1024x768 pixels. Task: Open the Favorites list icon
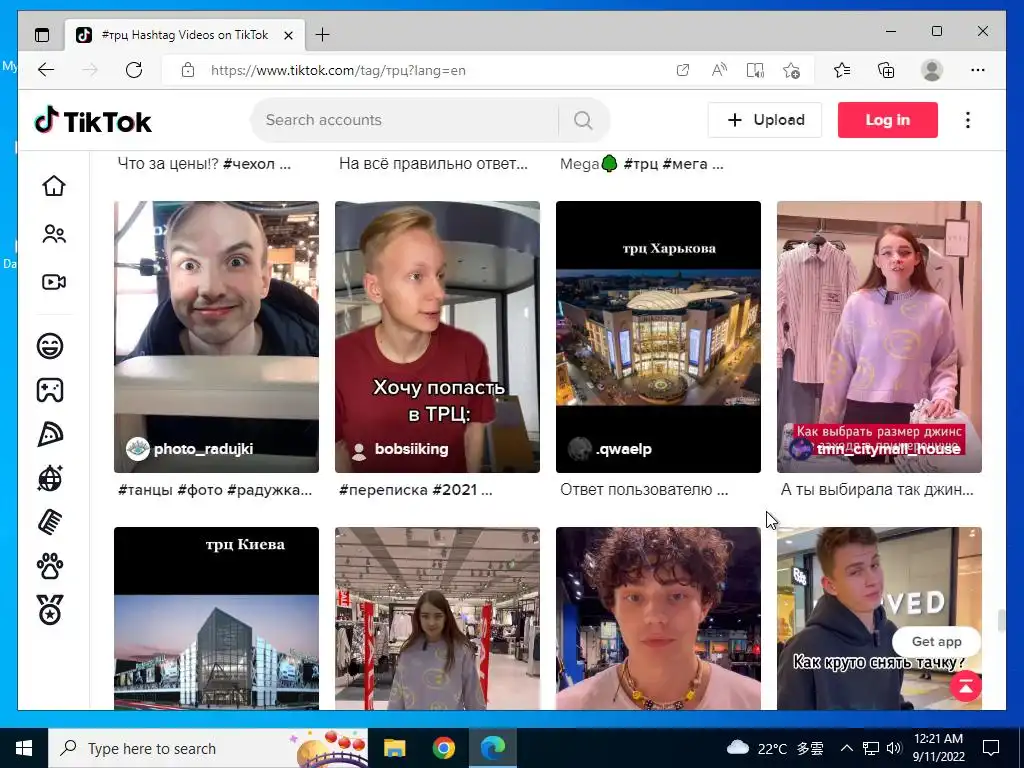[x=842, y=70]
